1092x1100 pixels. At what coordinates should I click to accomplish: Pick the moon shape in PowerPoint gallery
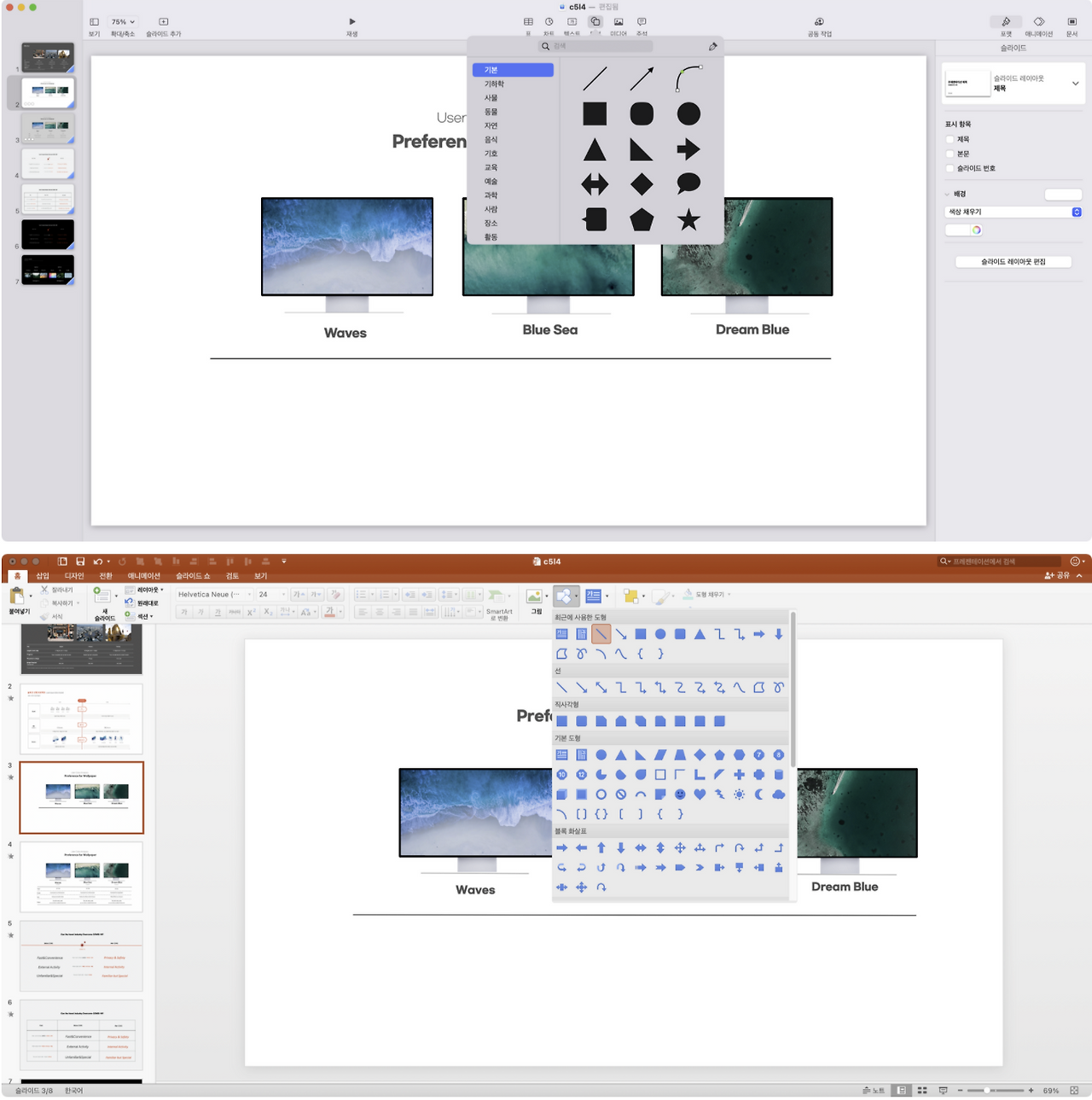click(x=758, y=794)
